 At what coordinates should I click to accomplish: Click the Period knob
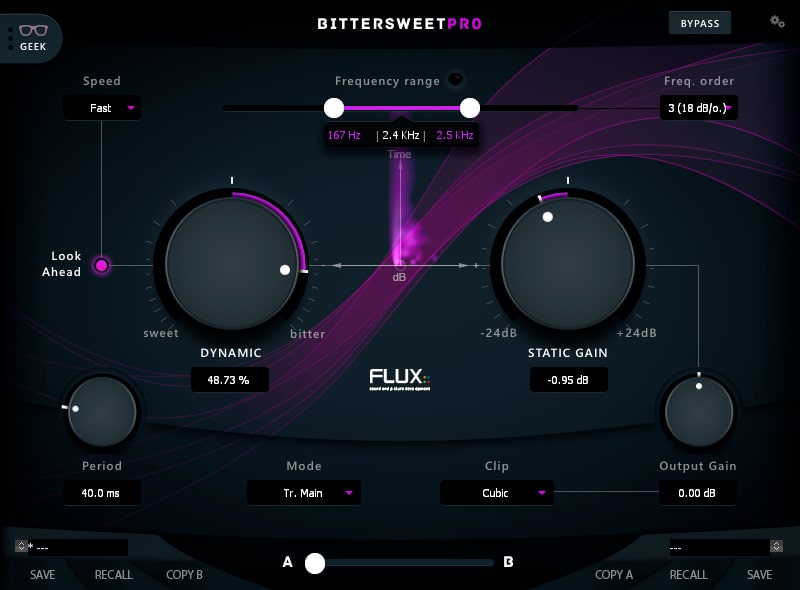pos(101,411)
